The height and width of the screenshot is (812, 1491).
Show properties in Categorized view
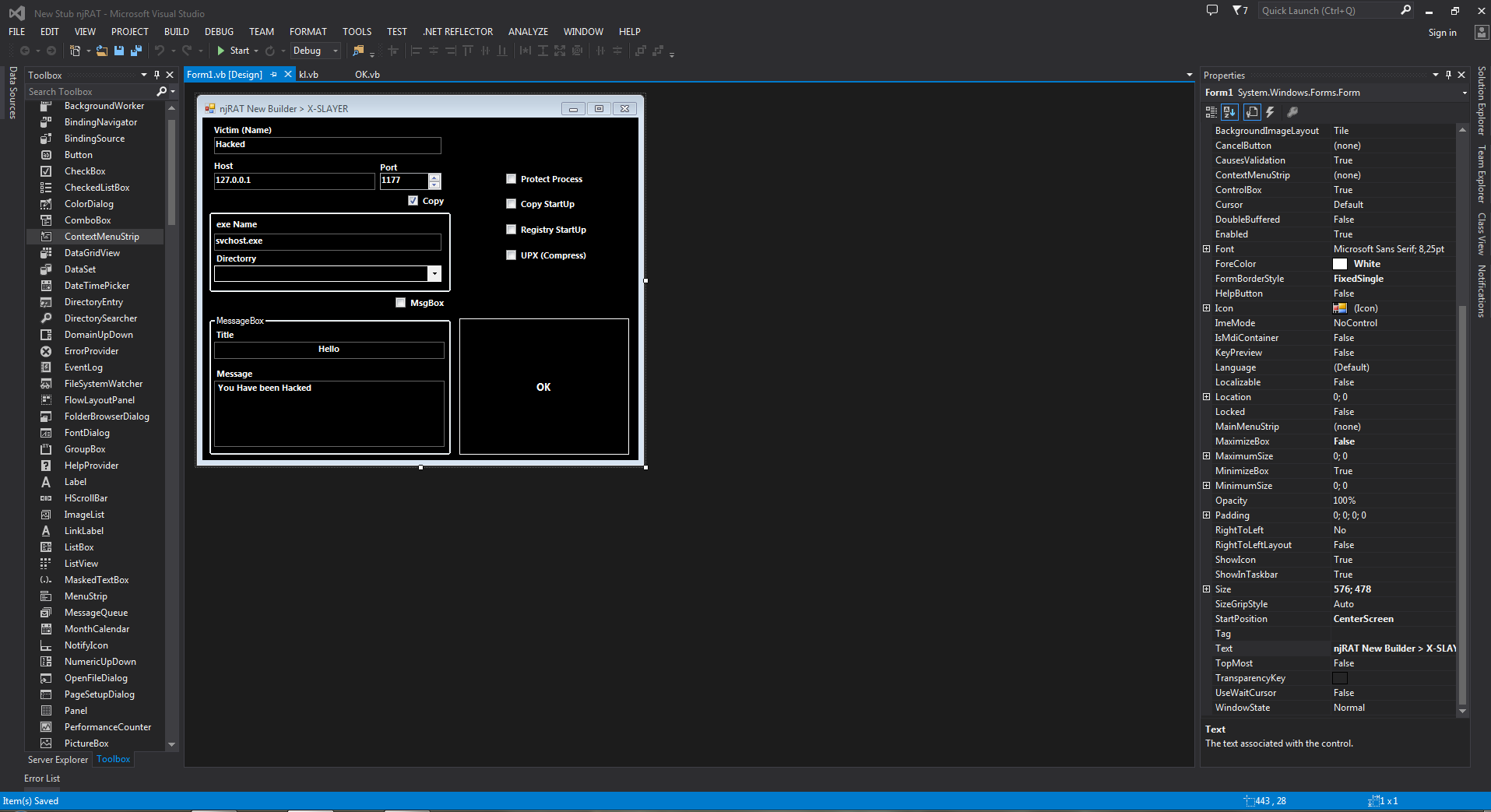point(1211,112)
